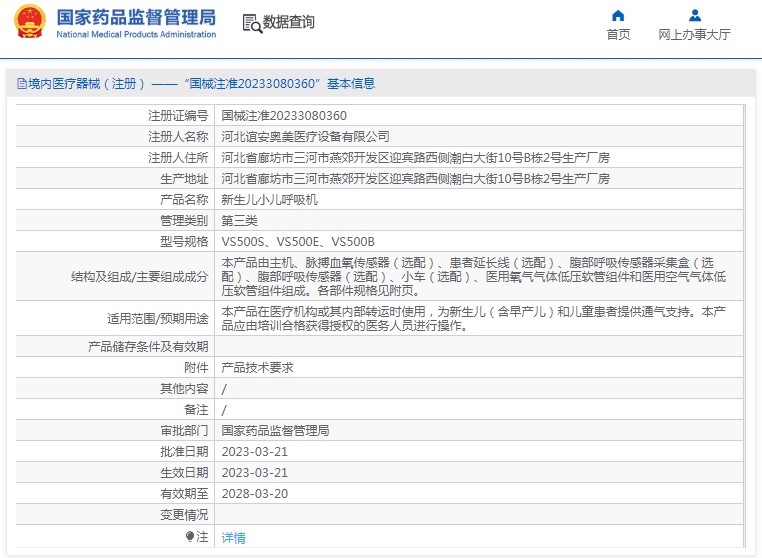This screenshot has height=558, width=762.
Task: Click the 变更情况 row label
Action: coord(184,514)
